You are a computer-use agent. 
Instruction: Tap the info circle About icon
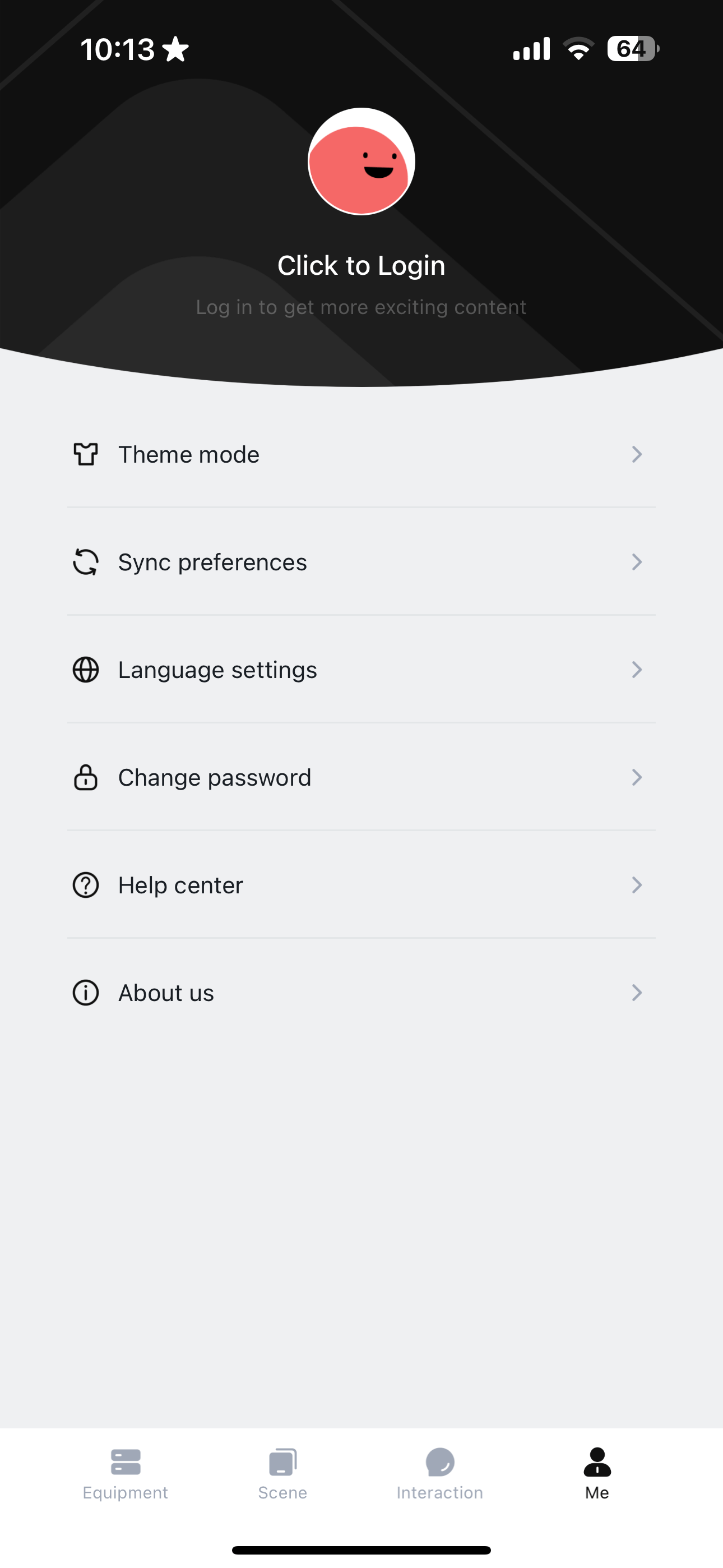86,993
